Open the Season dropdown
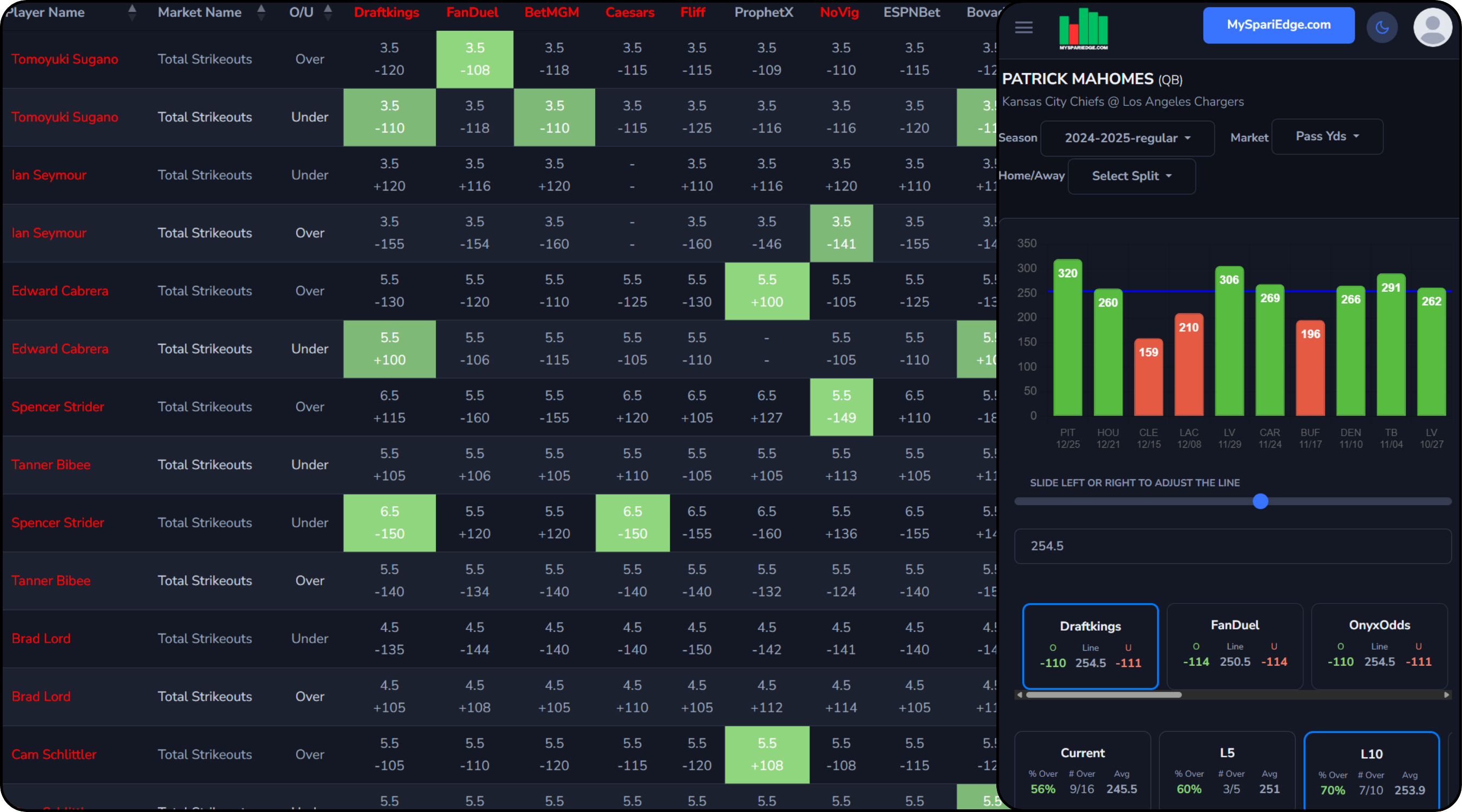This screenshot has height=812, width=1462. tap(1127, 138)
